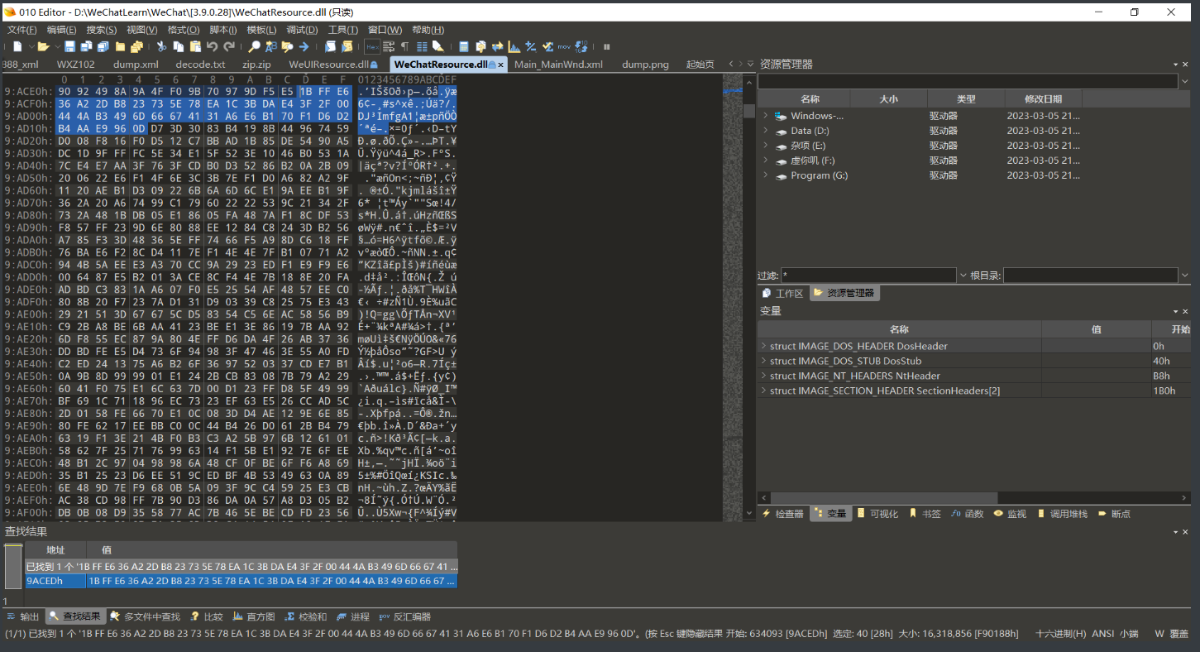Switch to the WeUIResource.dll tab

point(332,64)
